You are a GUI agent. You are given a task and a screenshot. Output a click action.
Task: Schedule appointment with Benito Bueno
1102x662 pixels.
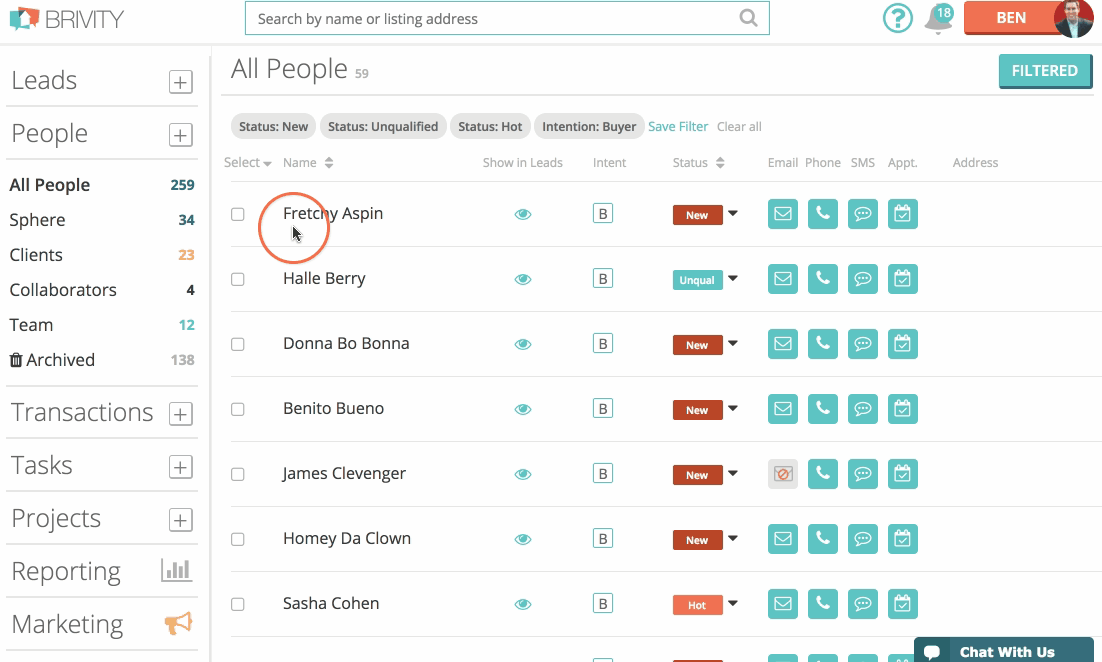tap(903, 409)
